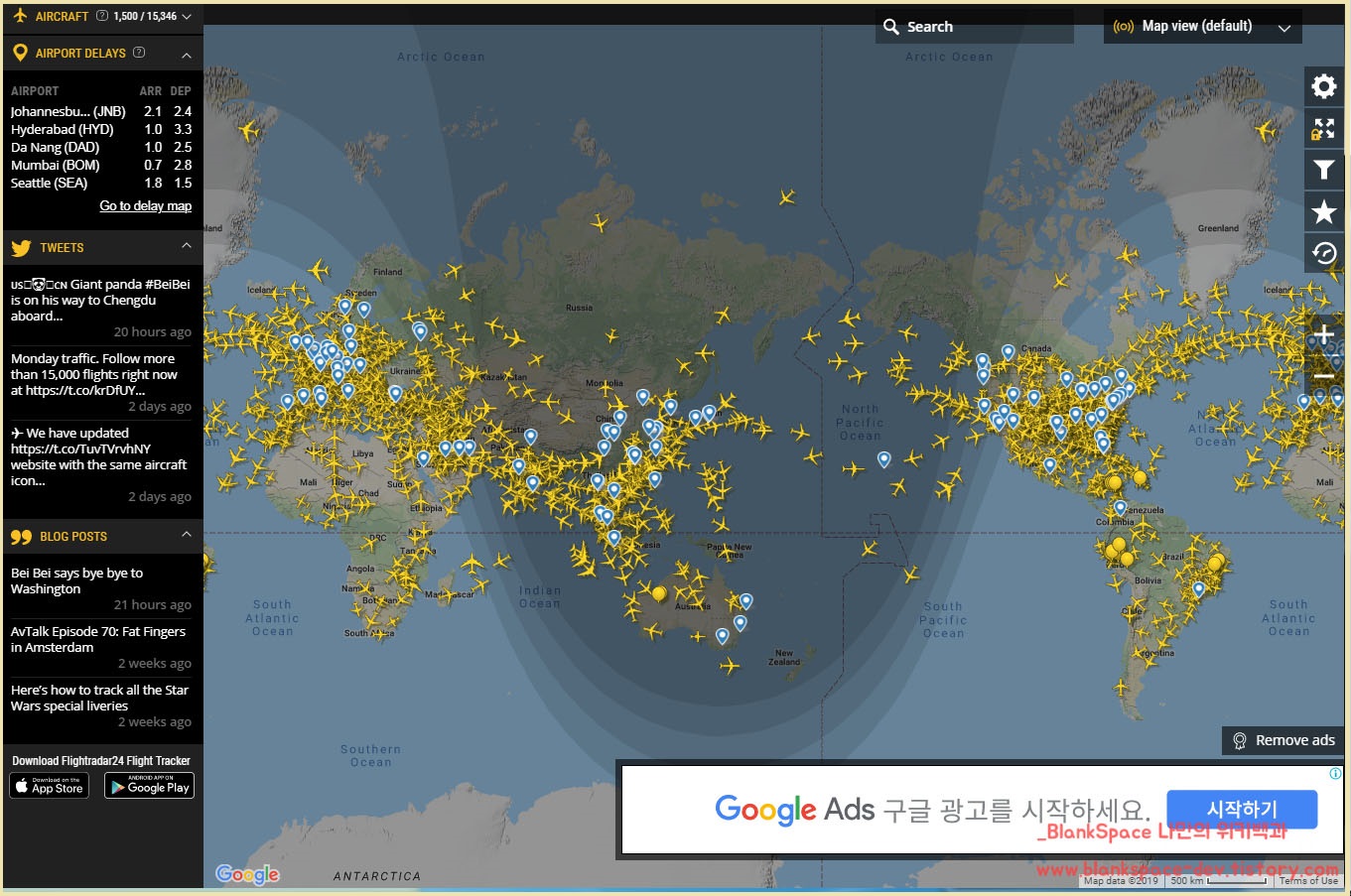The height and width of the screenshot is (896, 1351).
Task: Click the Remove ads button
Action: click(1283, 740)
